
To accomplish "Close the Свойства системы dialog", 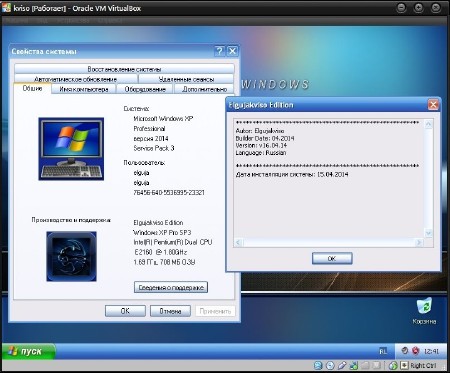I will click(x=232, y=51).
